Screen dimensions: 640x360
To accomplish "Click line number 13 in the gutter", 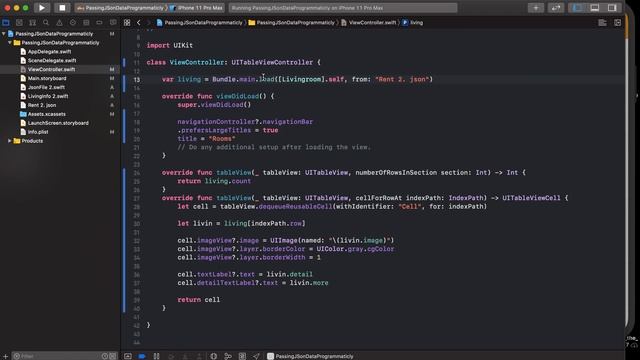I will click(x=136, y=80).
